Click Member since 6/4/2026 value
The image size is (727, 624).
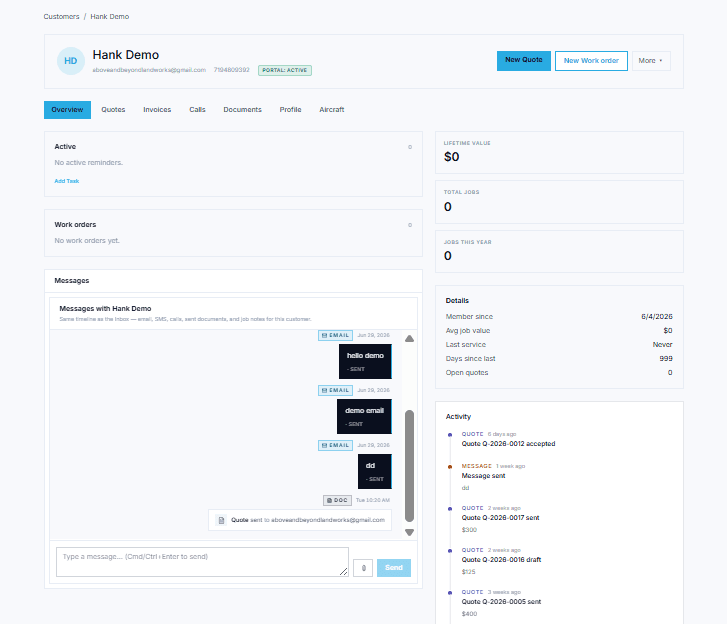point(657,317)
